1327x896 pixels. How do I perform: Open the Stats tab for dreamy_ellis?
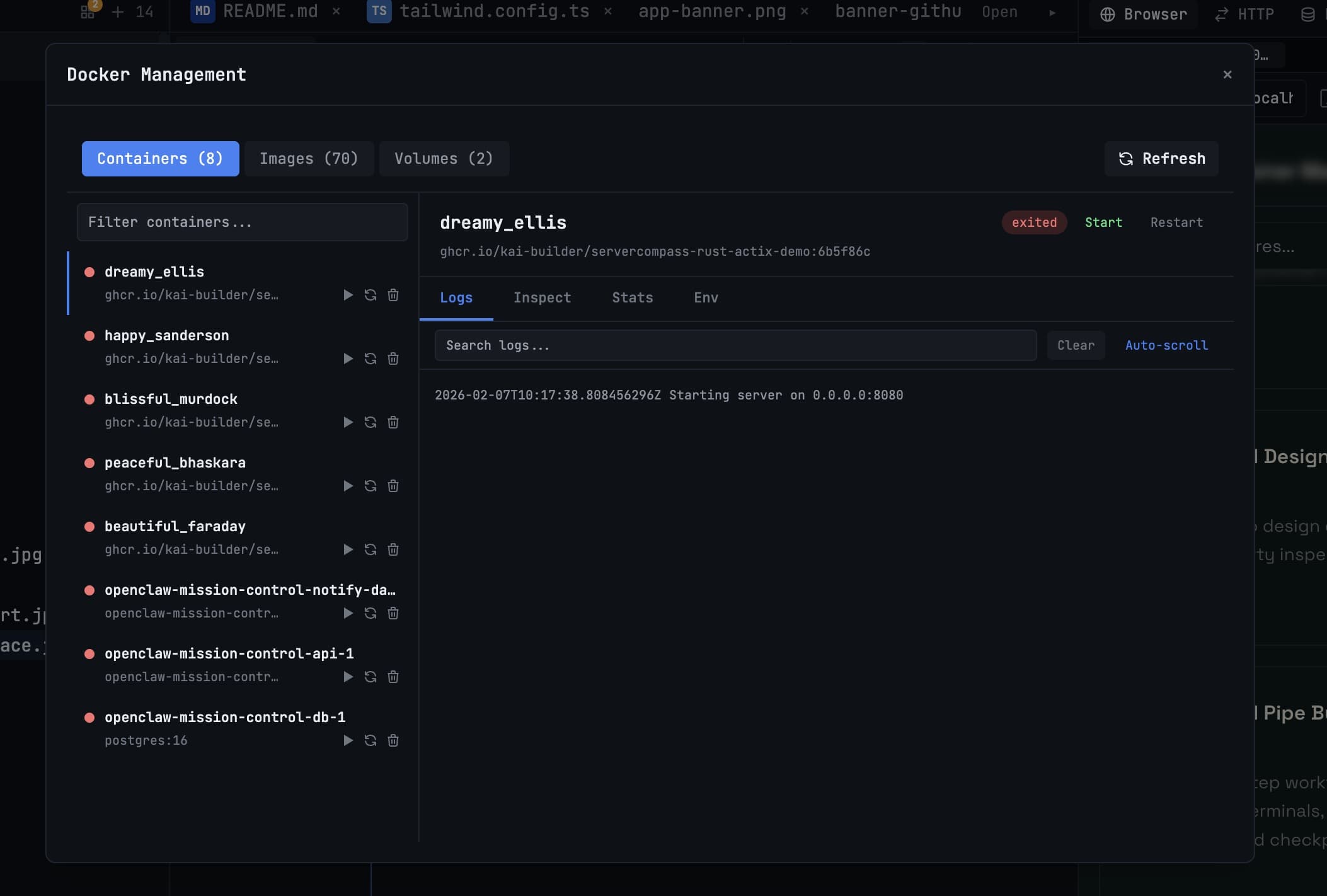point(632,297)
